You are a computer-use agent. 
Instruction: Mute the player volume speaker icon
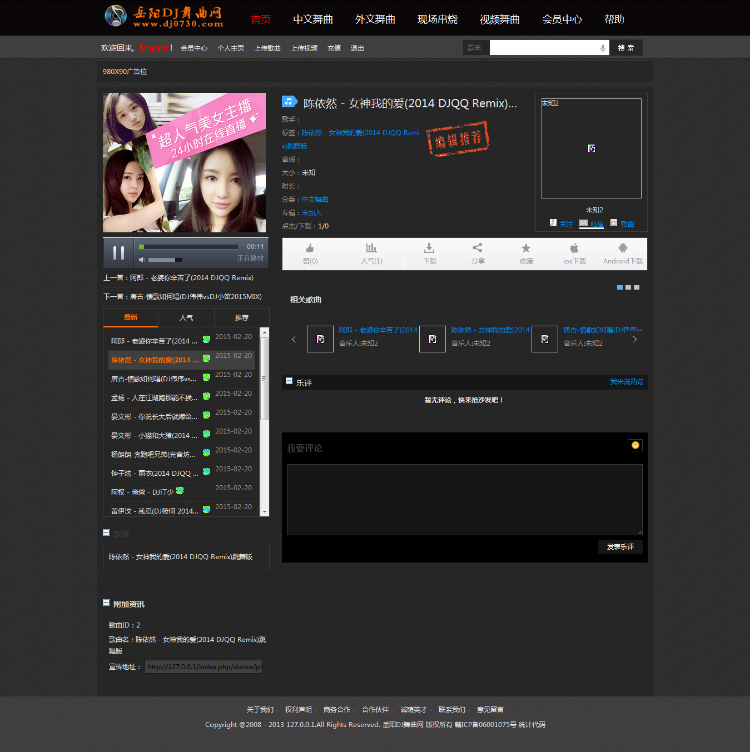[x=141, y=259]
